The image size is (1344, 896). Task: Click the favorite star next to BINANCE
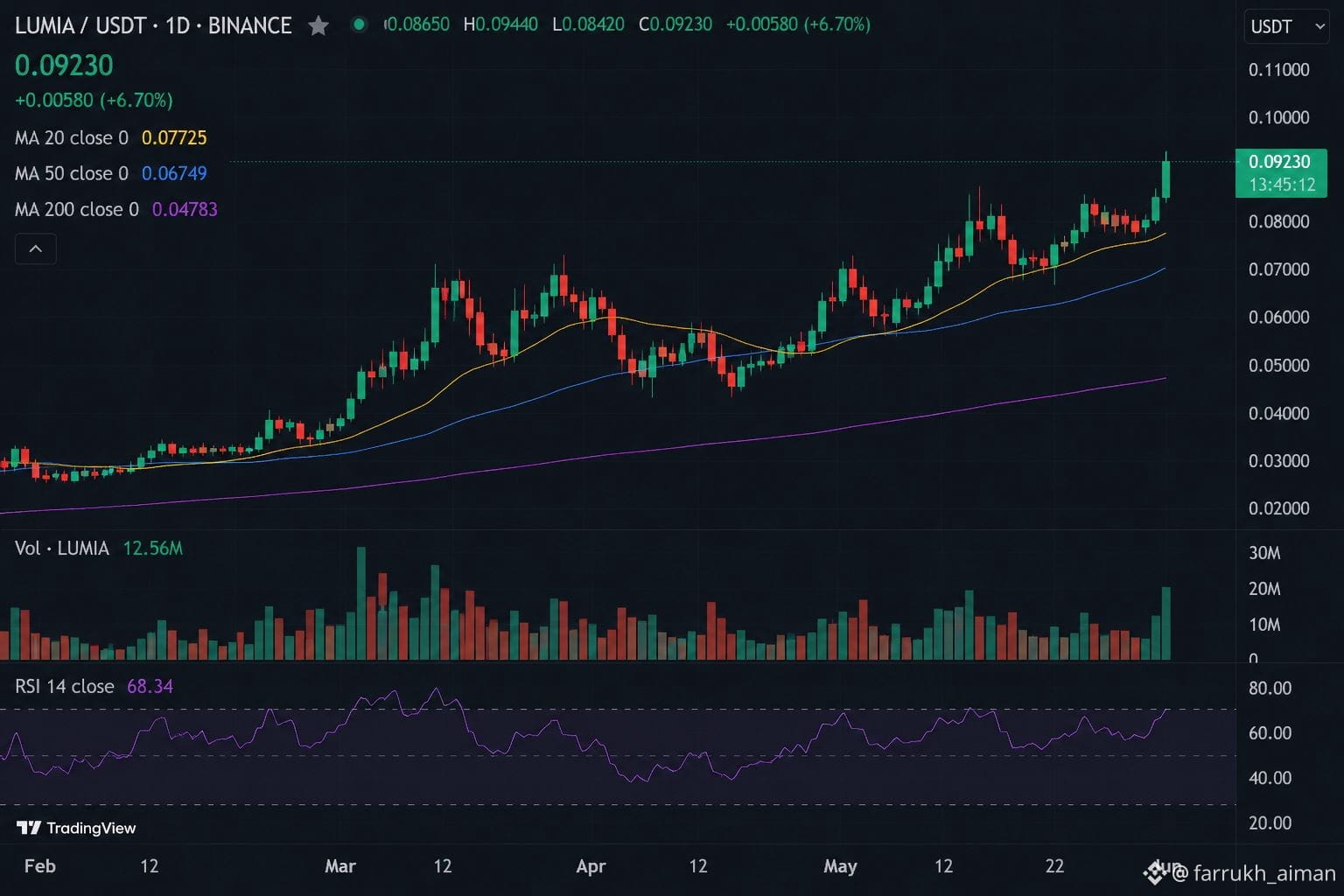[318, 25]
